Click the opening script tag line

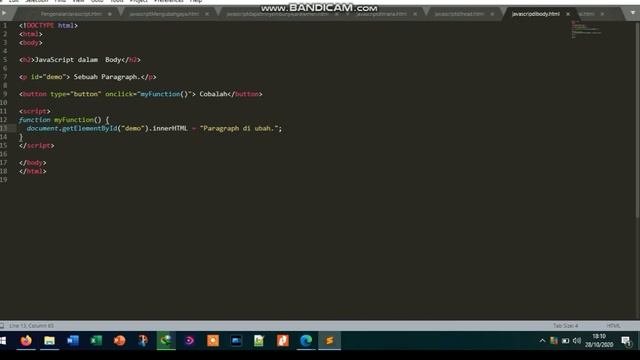(34, 111)
